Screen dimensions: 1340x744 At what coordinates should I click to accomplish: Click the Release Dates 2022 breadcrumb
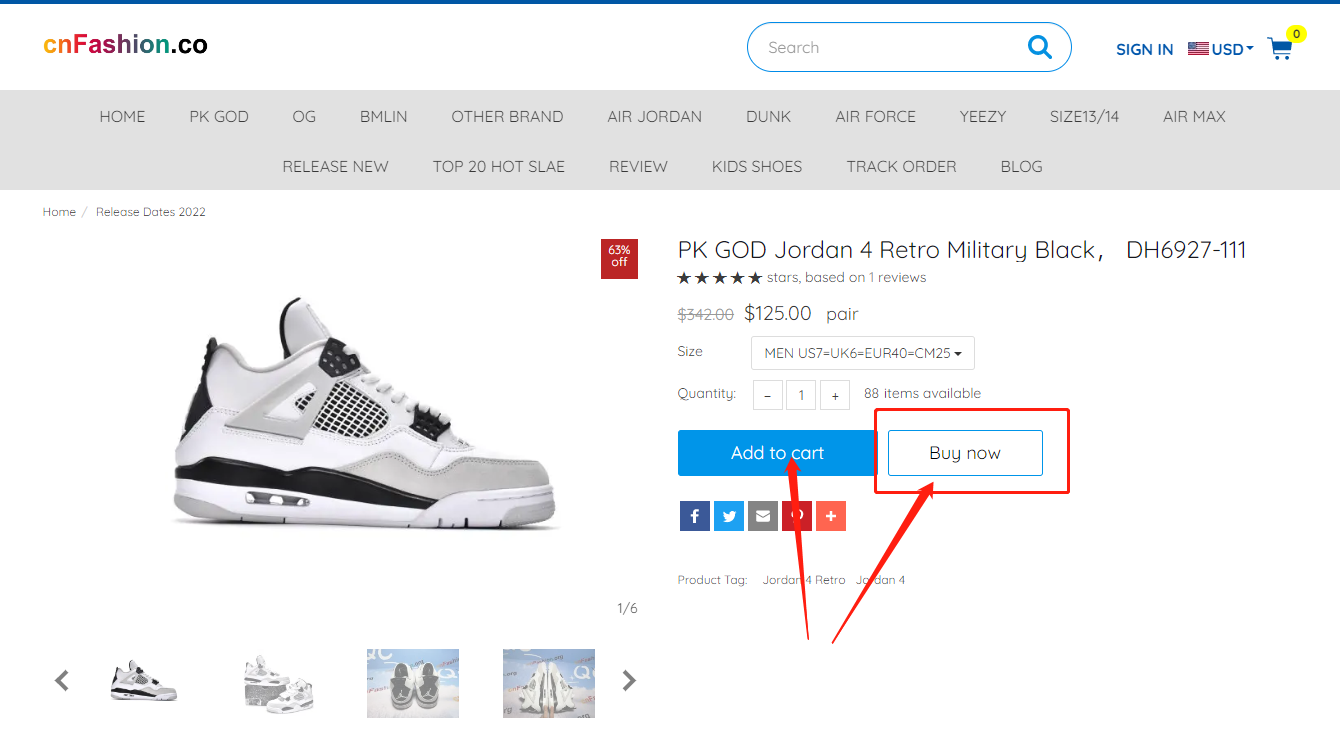click(151, 212)
